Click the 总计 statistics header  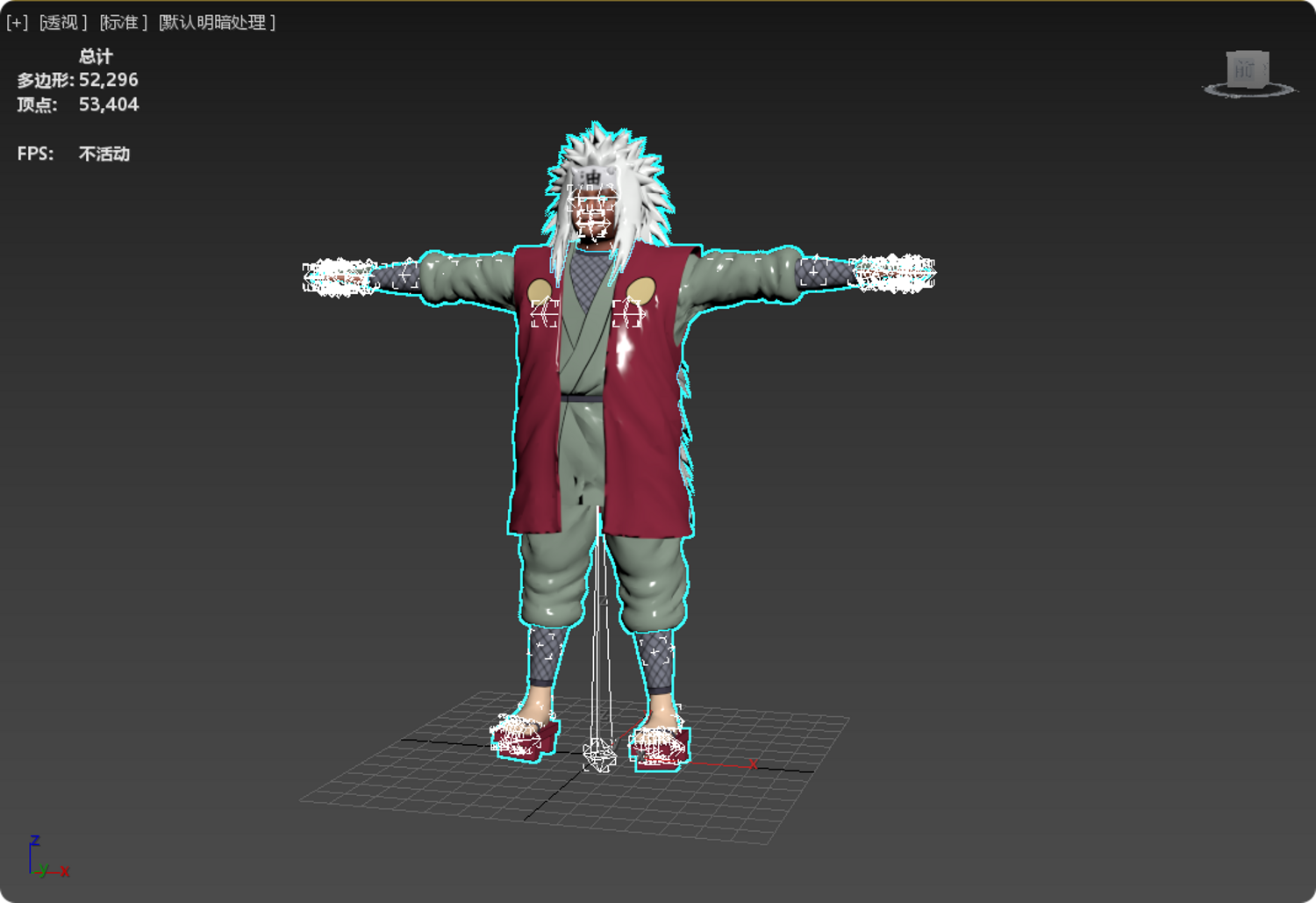96,56
